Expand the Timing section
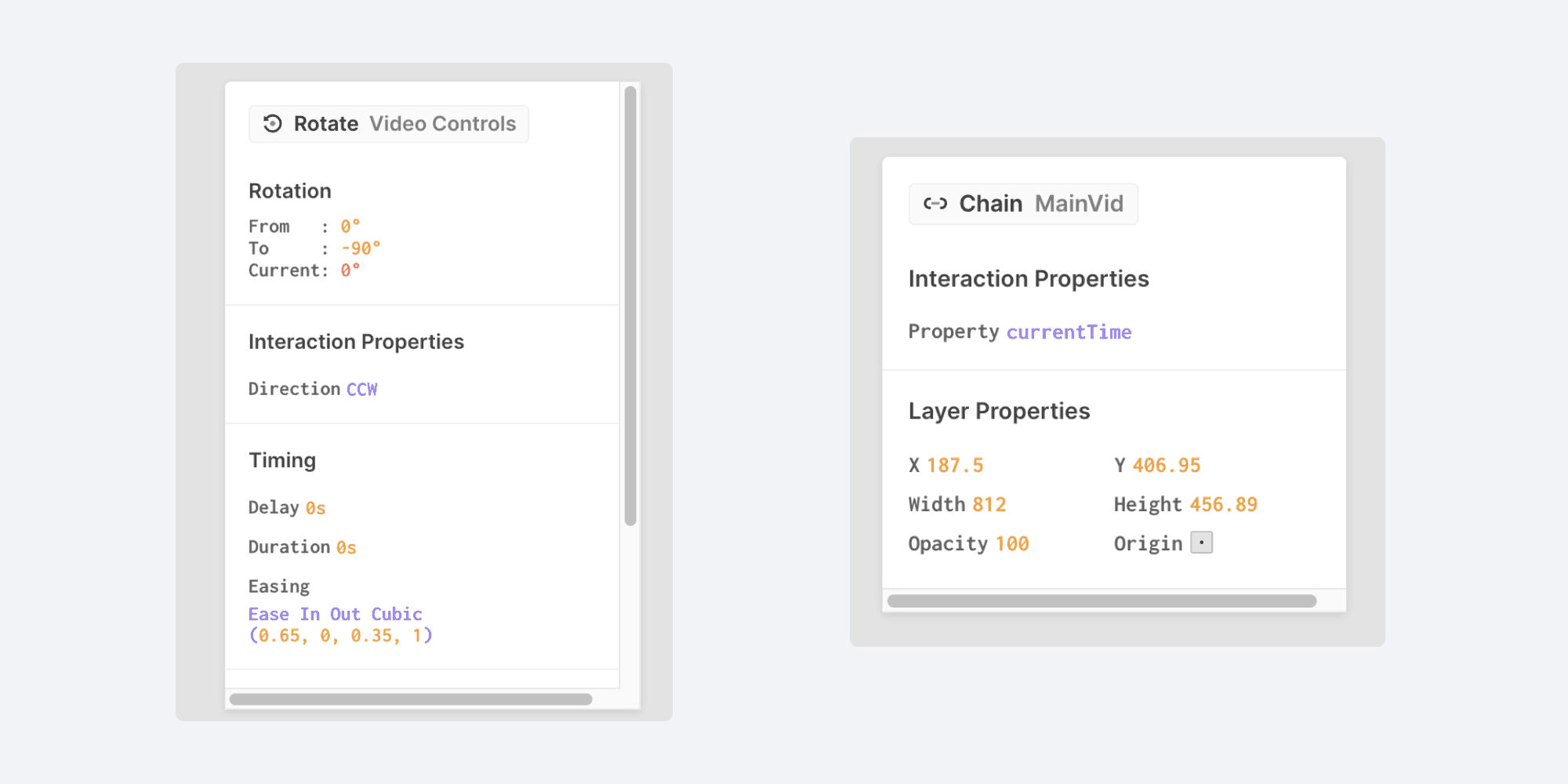Screen dimensions: 1568x784 (282, 460)
